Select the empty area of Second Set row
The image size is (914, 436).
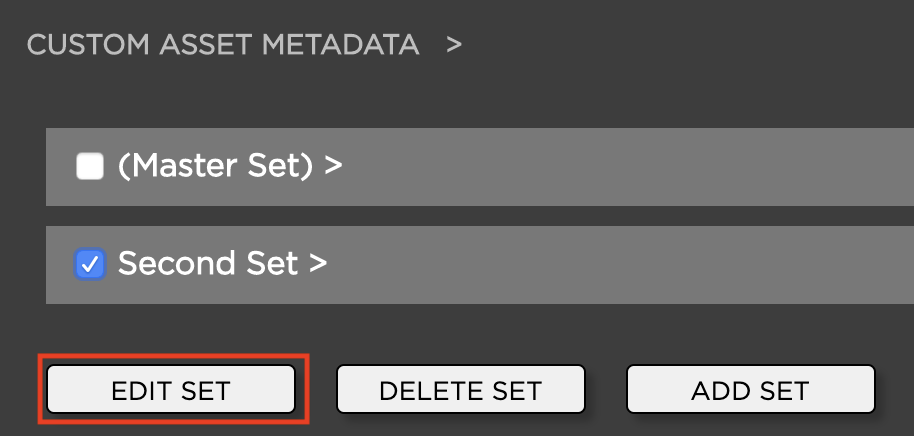click(620, 264)
